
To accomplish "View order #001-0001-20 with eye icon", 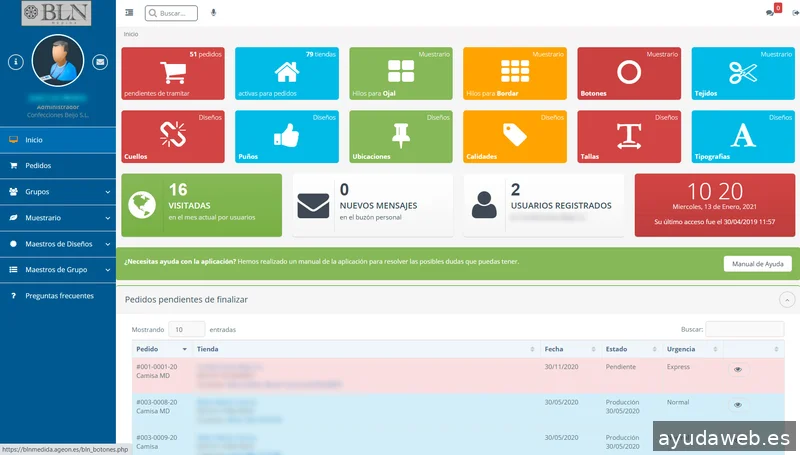I will pyautogui.click(x=738, y=369).
